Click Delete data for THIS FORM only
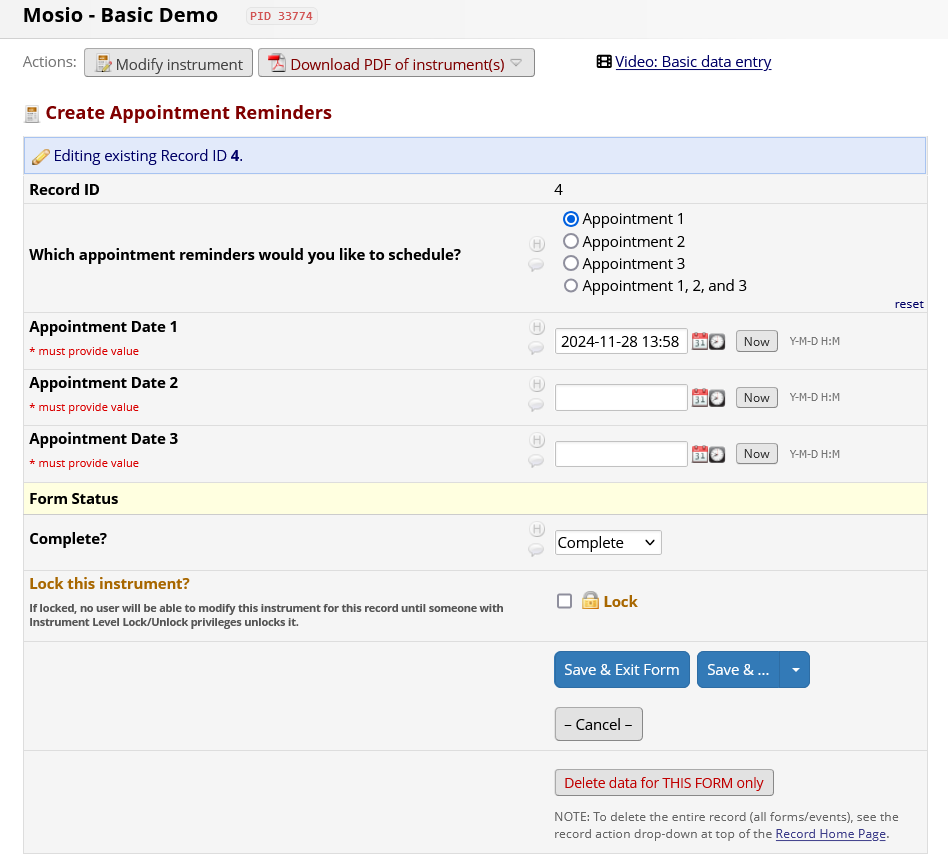Screen dimensions: 948x868 point(664,783)
